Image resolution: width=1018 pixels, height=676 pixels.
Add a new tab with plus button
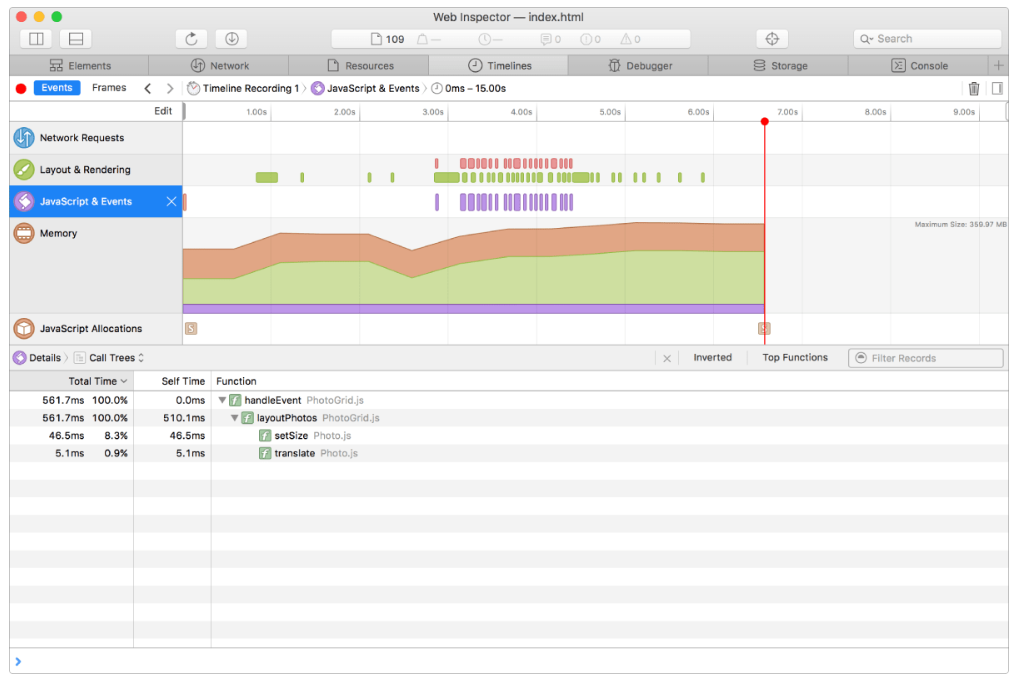click(999, 66)
